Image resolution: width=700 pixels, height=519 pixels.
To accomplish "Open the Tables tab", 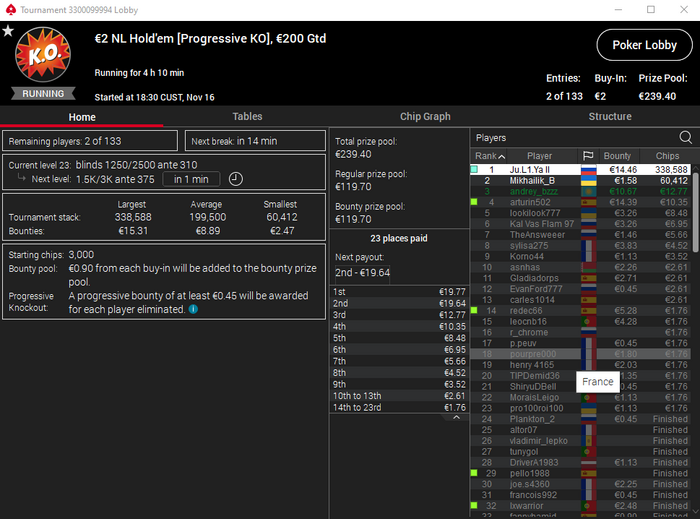I will click(x=247, y=116).
